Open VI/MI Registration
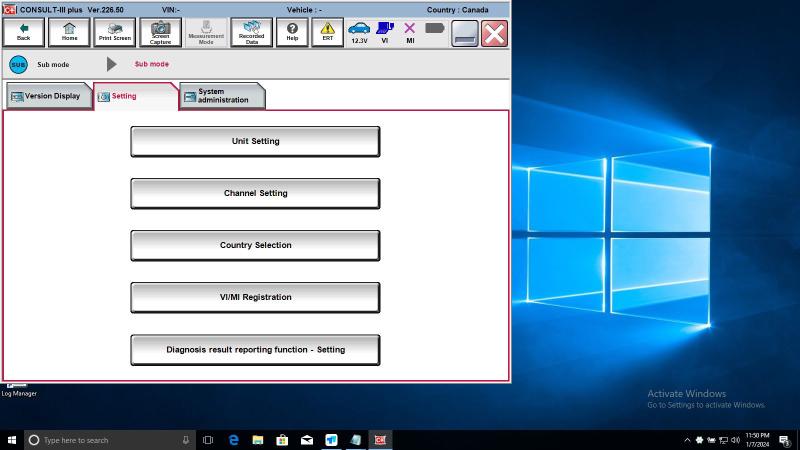This screenshot has width=800, height=450. 255,297
